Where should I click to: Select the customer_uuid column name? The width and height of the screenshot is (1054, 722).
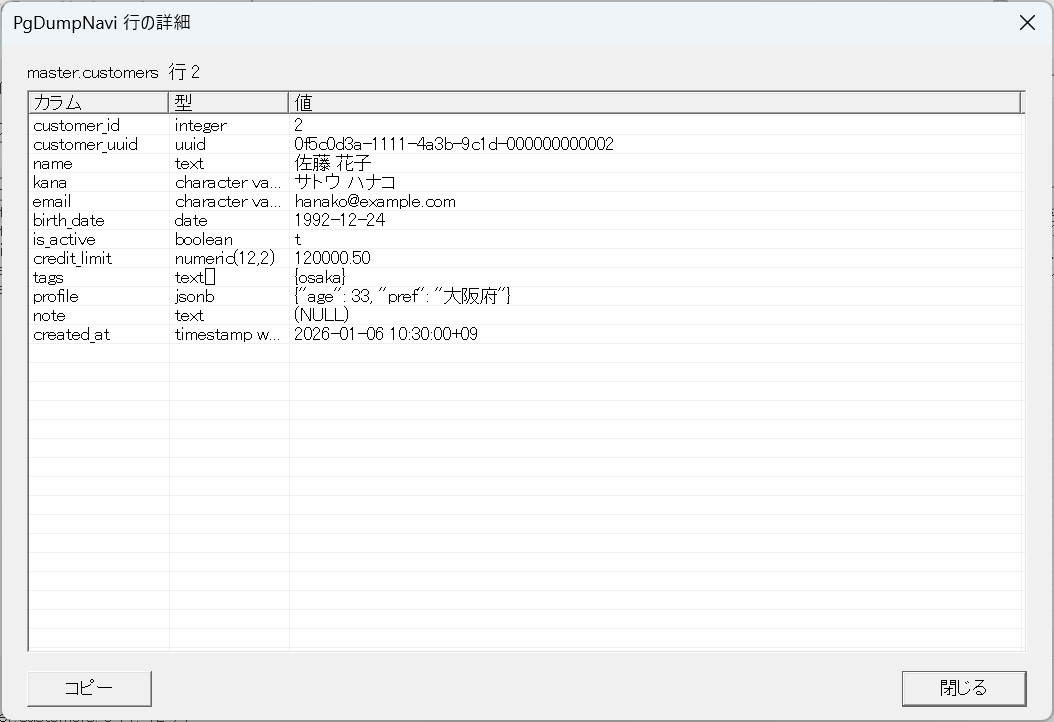click(85, 145)
